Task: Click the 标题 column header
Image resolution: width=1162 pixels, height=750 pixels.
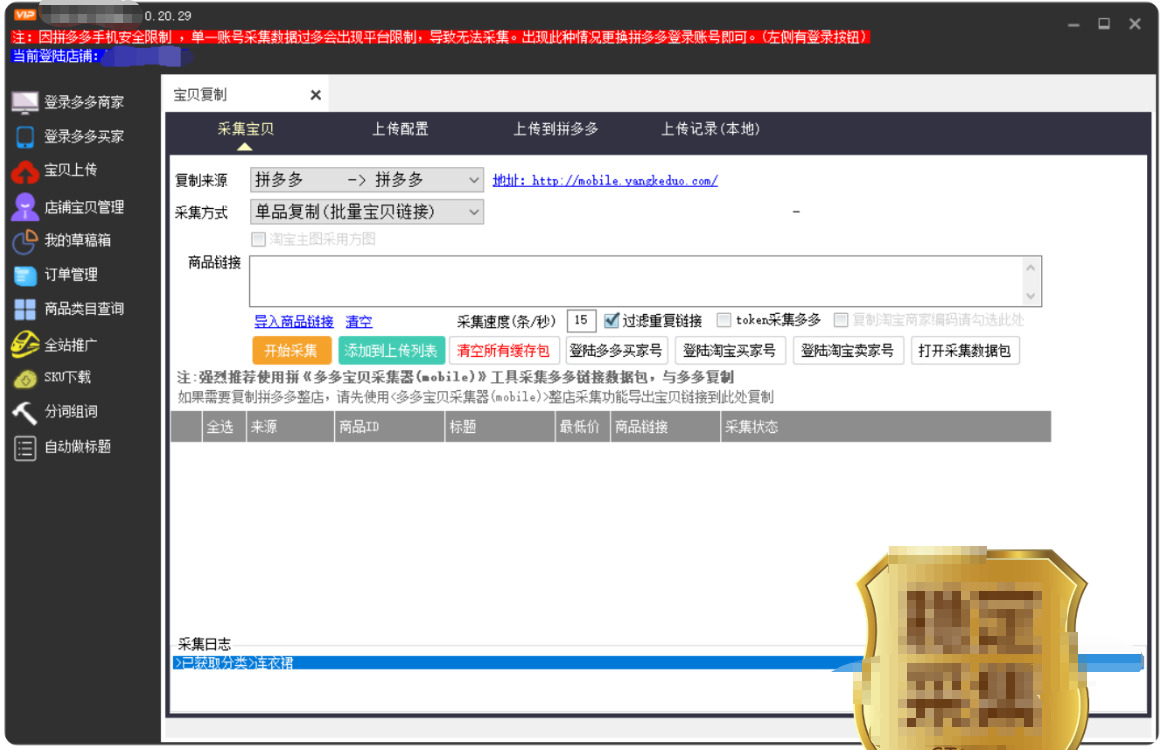Action: 500,427
